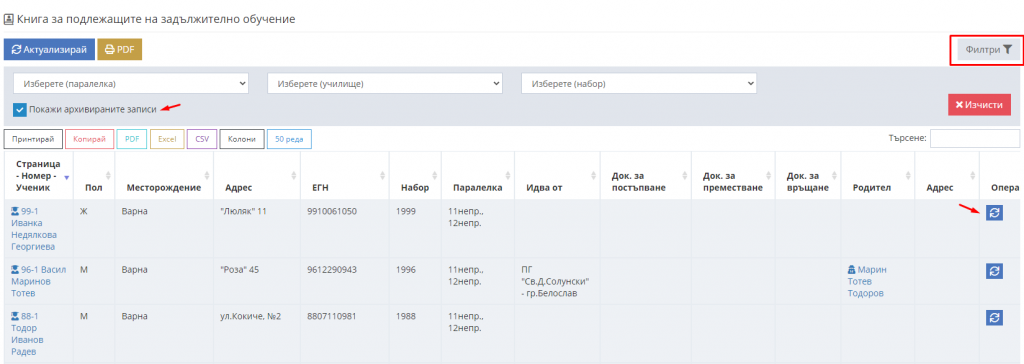
Task: Select the ЕГН value 9910061050
Action: point(332,212)
